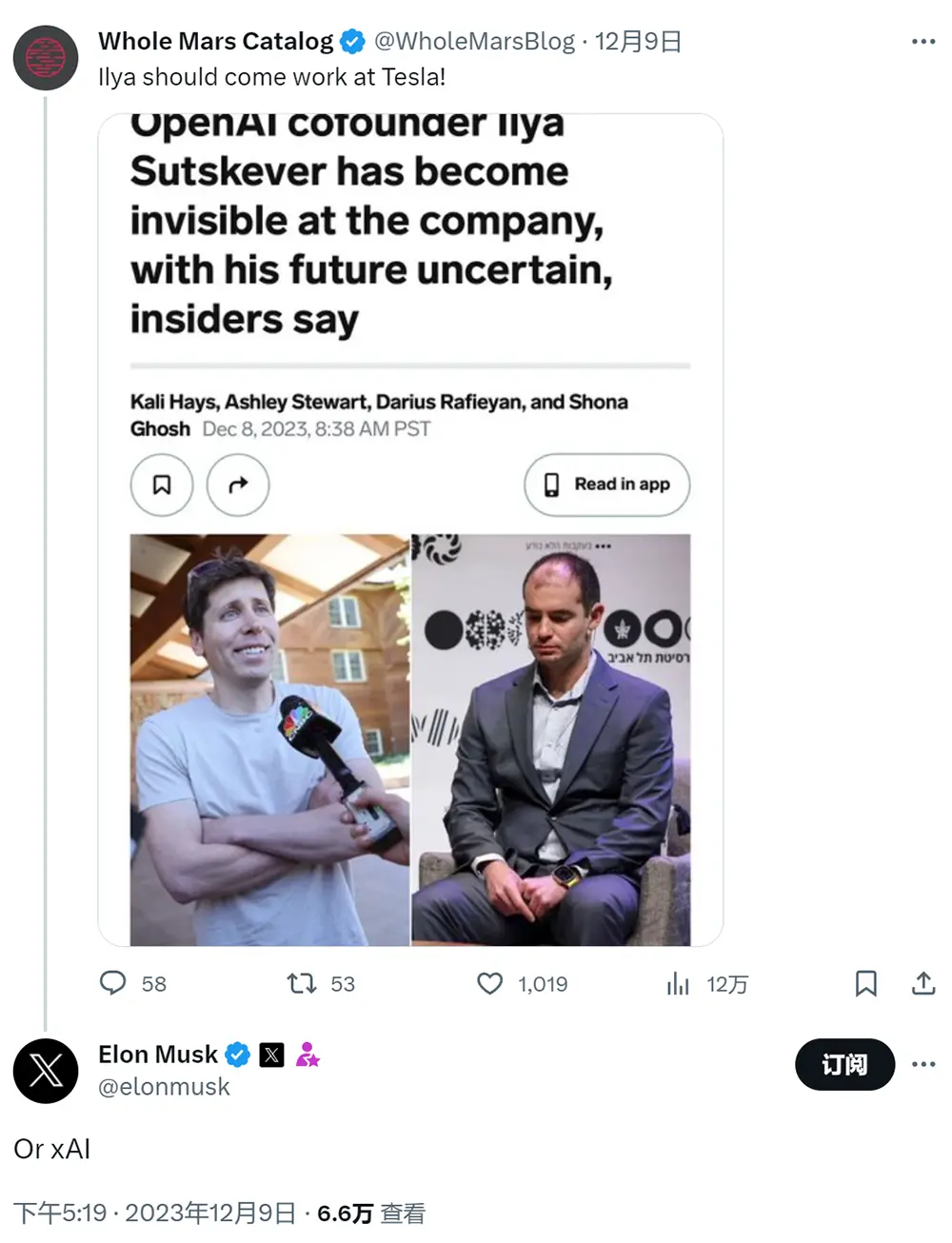Open more options for Whole Mars Catalog tweet
Image resolution: width=952 pixels, height=1243 pixels.
[923, 42]
